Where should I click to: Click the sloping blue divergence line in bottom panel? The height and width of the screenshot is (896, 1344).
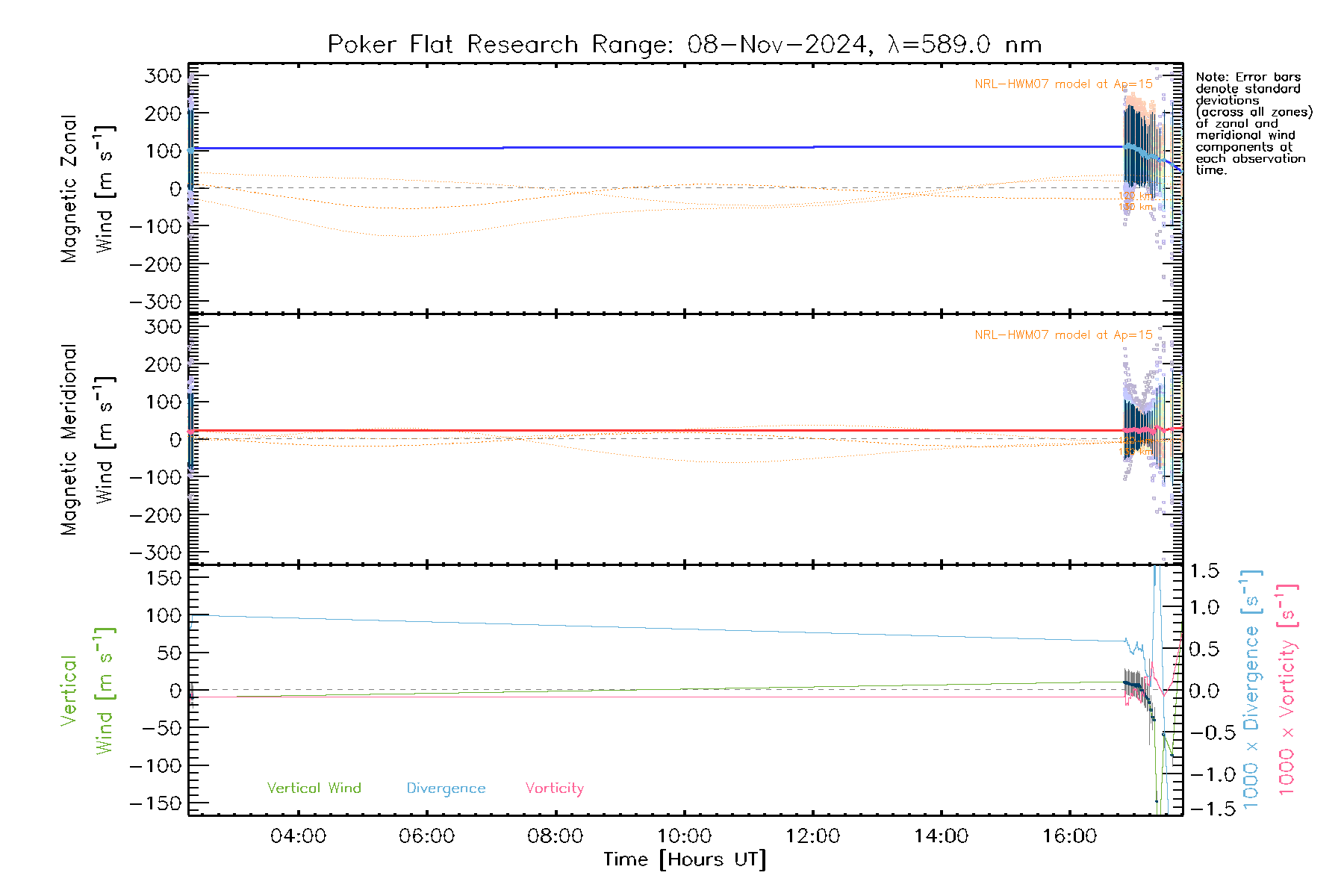coord(657,629)
